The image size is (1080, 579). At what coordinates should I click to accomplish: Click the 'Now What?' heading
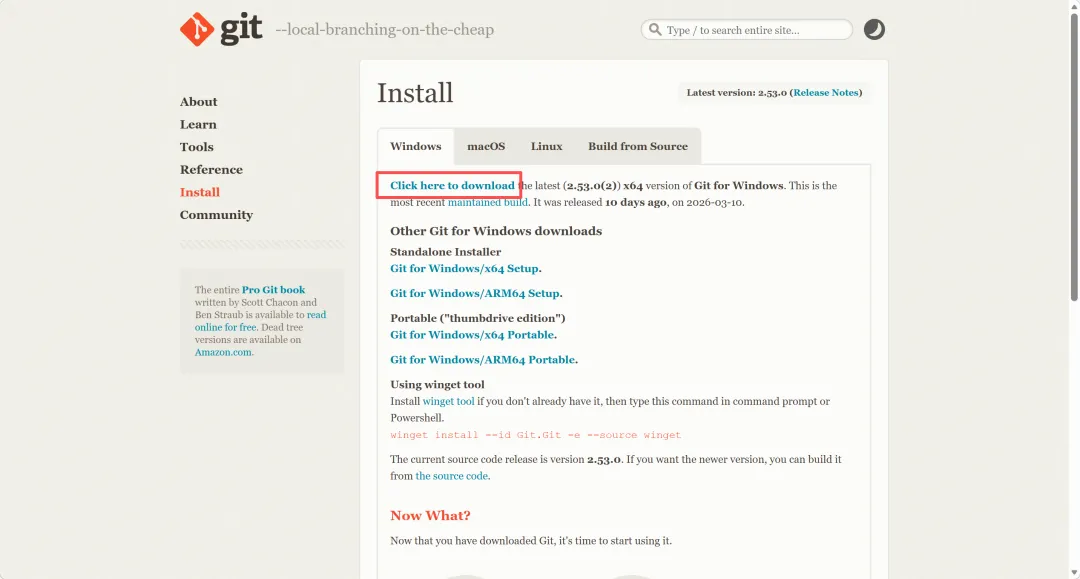click(x=430, y=516)
